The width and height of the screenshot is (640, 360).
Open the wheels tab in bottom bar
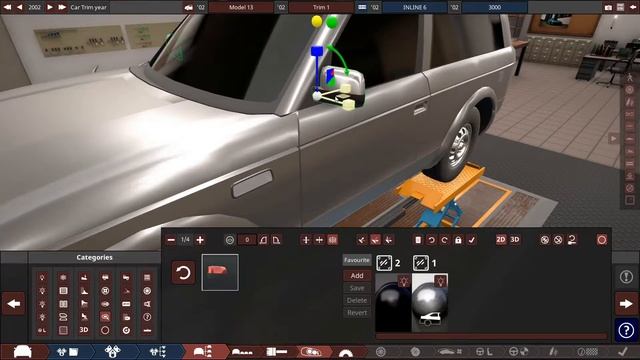[380, 351]
